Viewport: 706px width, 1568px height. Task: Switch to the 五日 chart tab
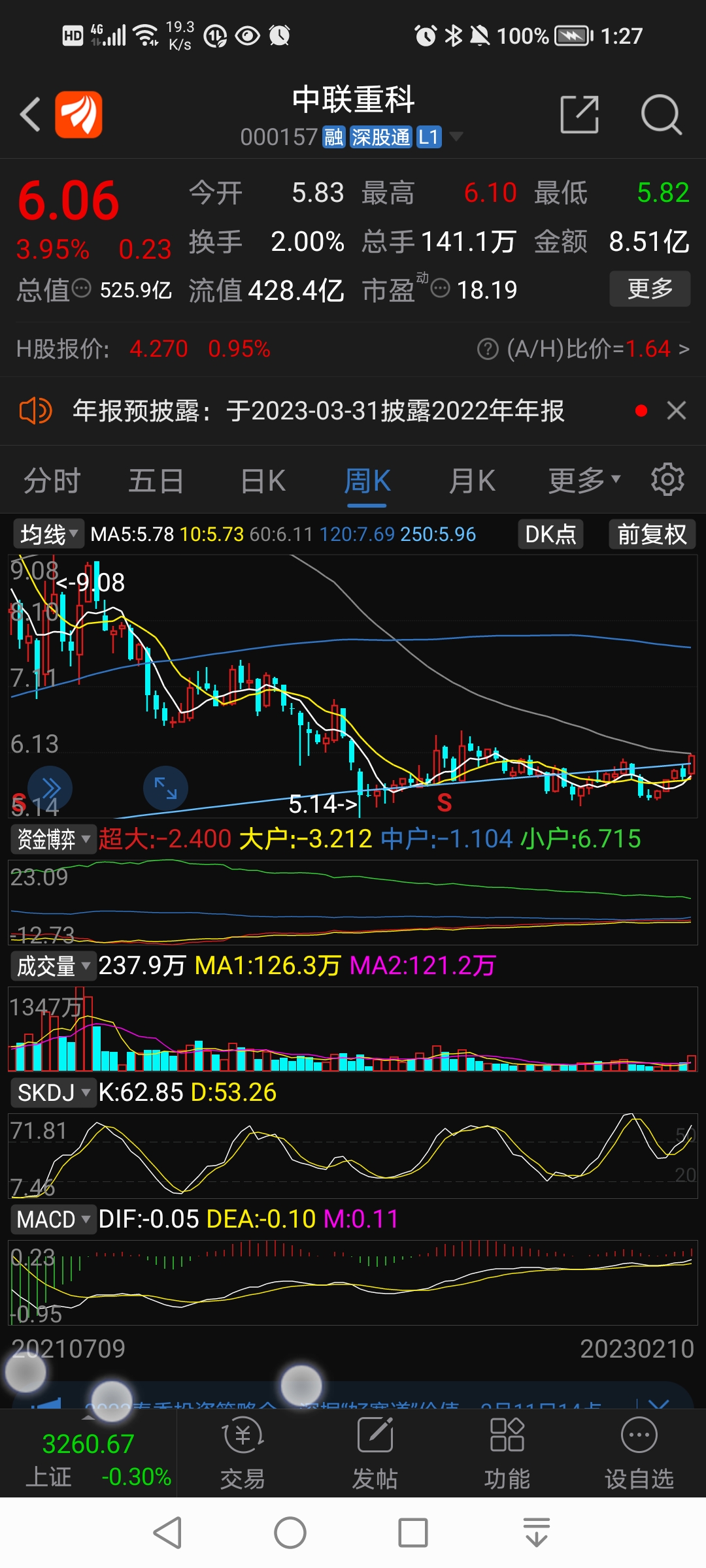pos(156,481)
